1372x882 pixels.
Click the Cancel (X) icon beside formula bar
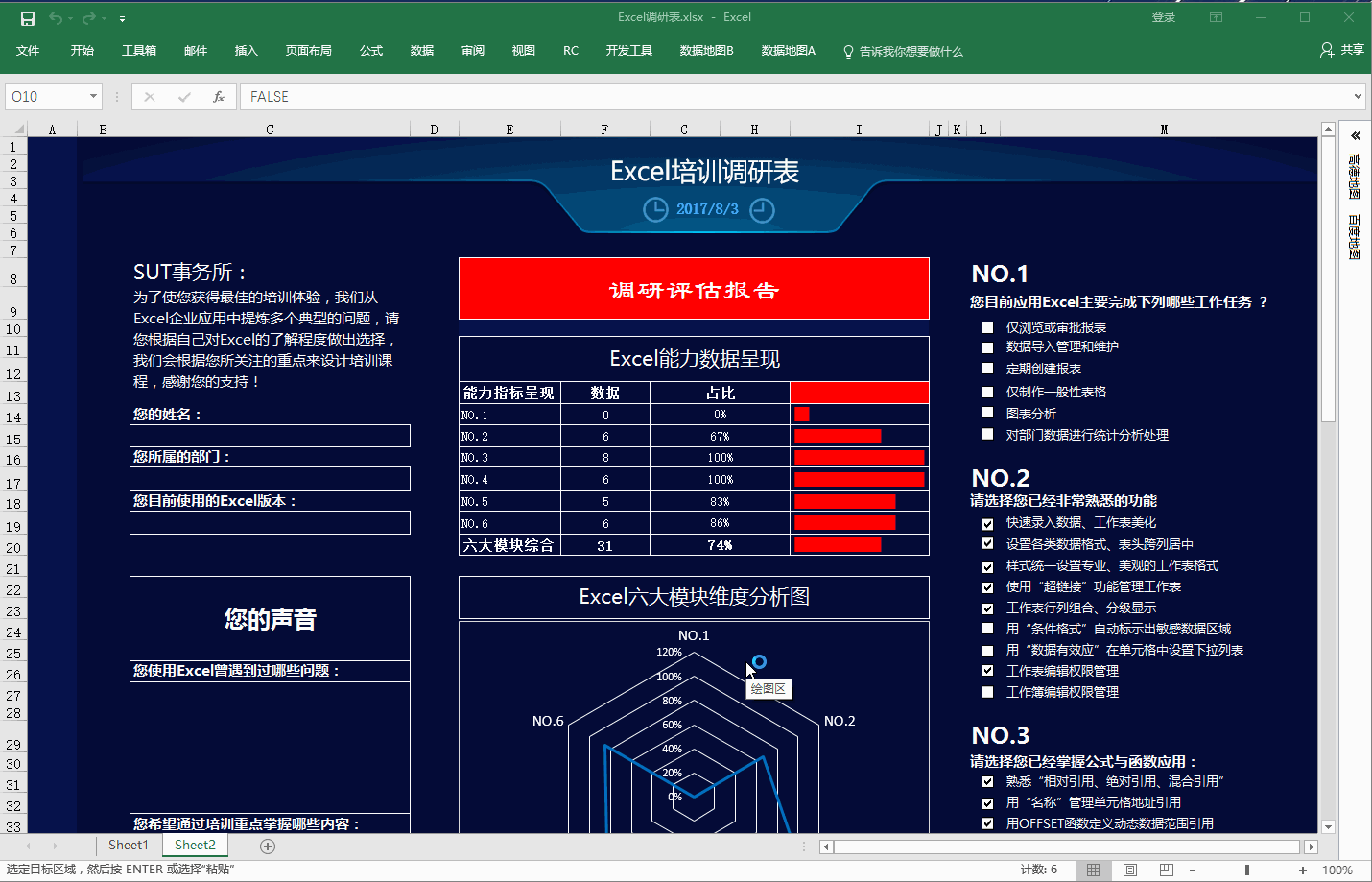[x=149, y=97]
